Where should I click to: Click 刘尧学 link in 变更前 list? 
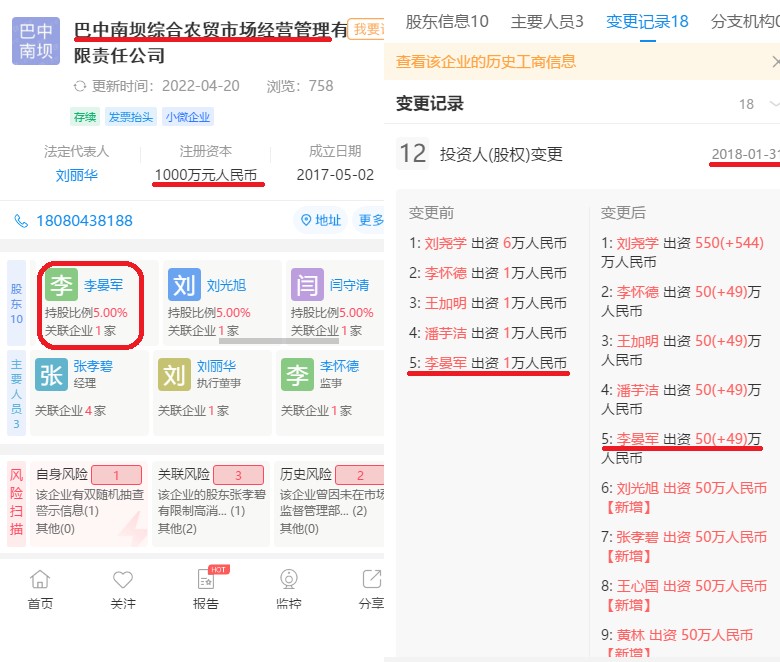coord(444,242)
